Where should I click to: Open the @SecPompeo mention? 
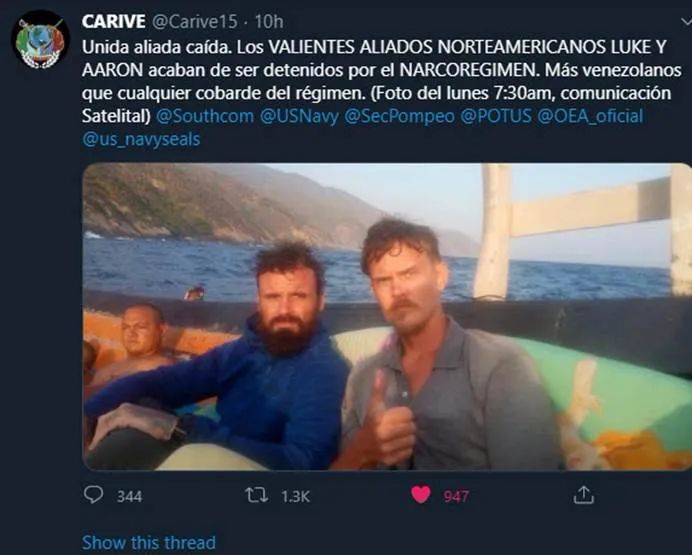click(399, 116)
